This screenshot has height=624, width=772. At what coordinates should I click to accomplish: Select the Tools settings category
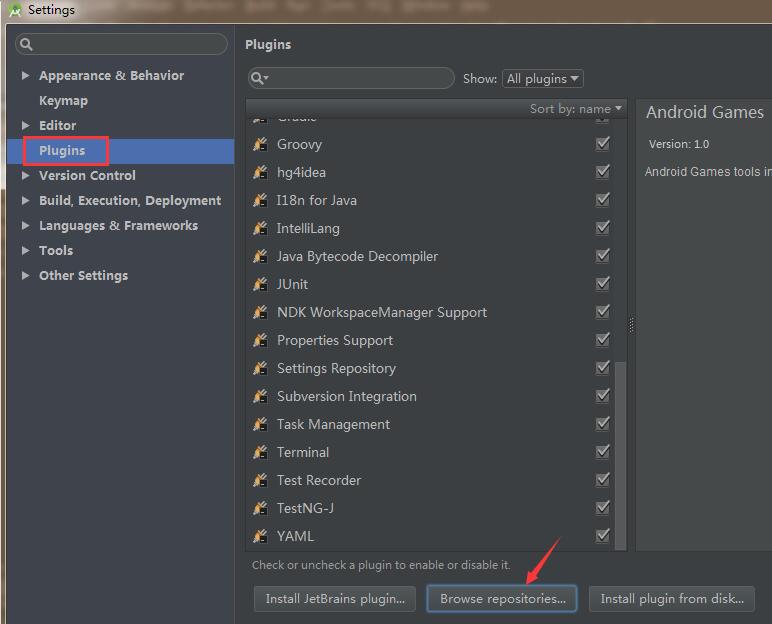pyautogui.click(x=56, y=251)
